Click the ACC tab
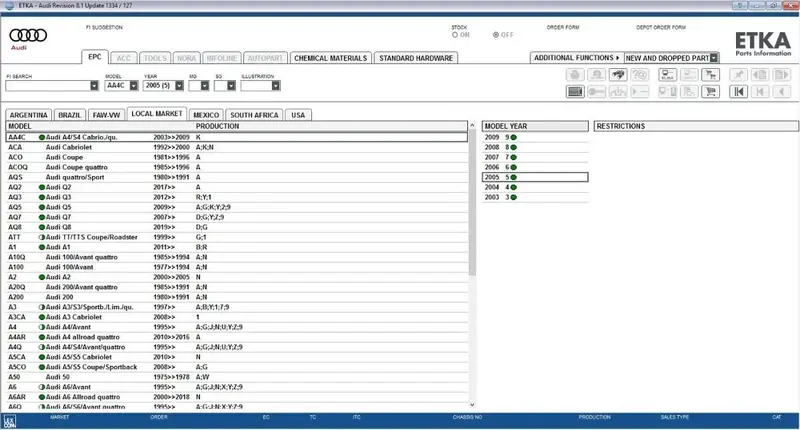Viewport: 800px width, 430px height. point(124,58)
